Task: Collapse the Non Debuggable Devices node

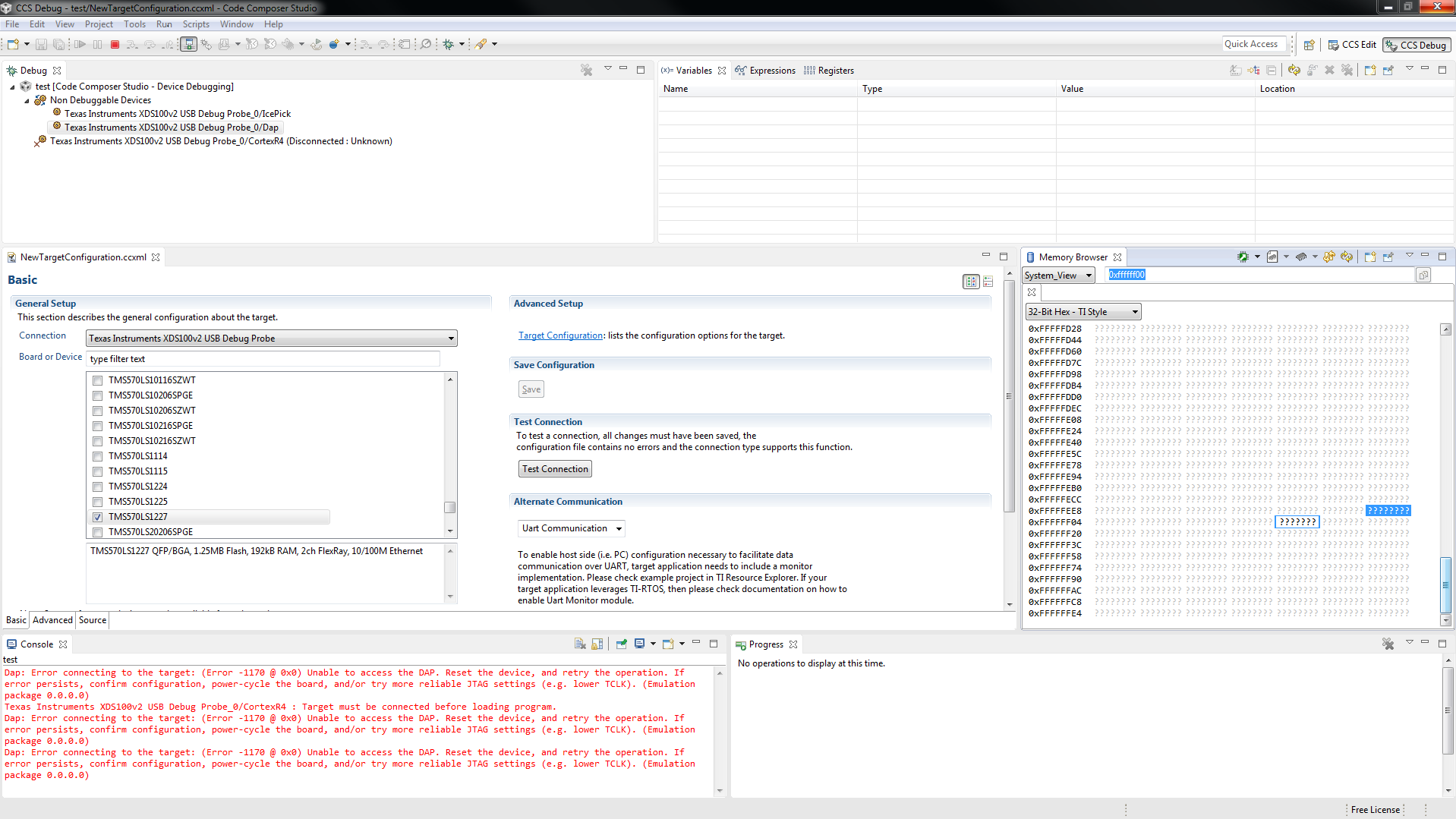Action: (27, 101)
